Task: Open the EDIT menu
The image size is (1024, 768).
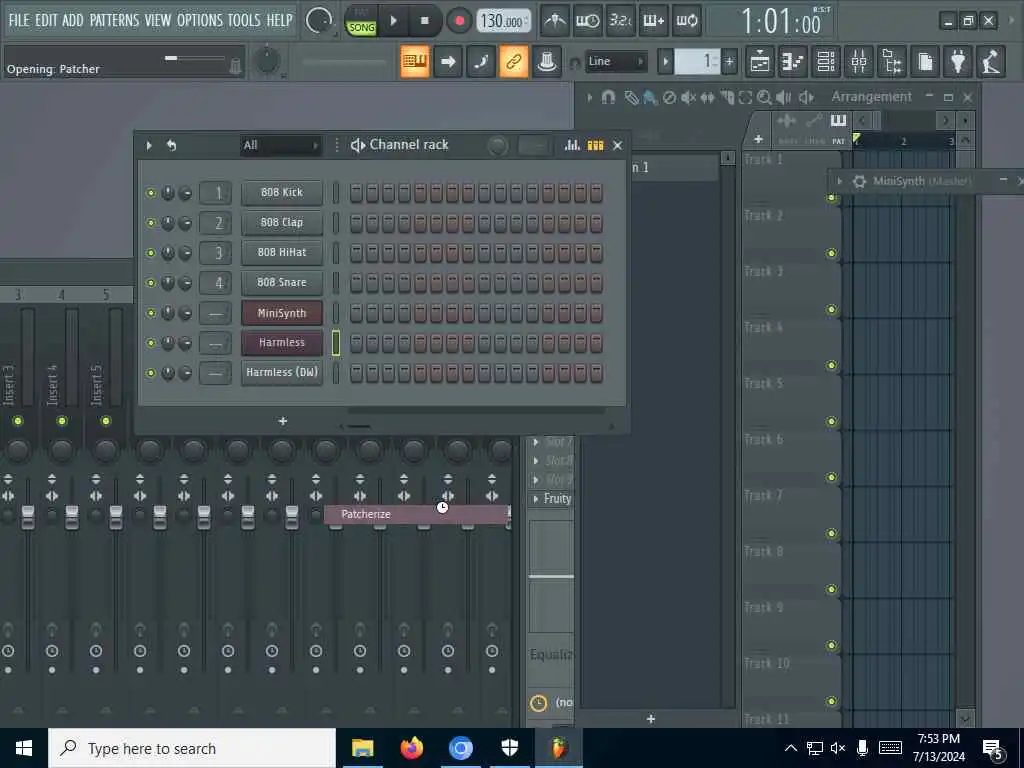Action: [x=46, y=20]
